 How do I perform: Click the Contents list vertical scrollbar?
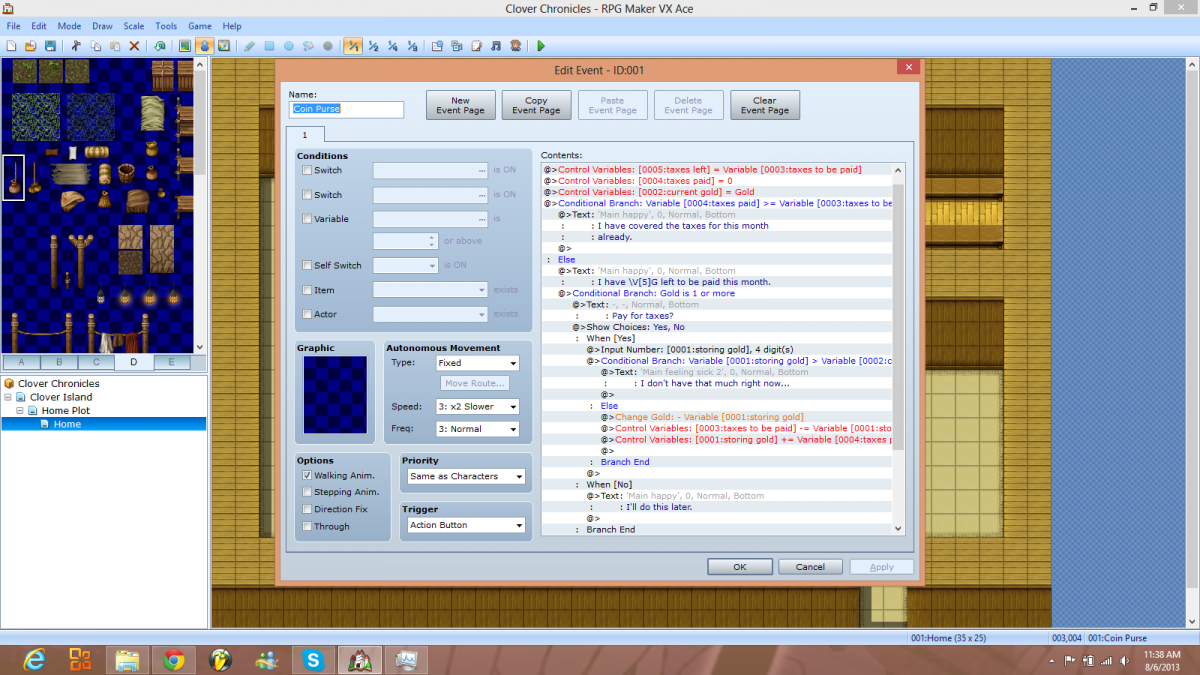click(x=897, y=348)
